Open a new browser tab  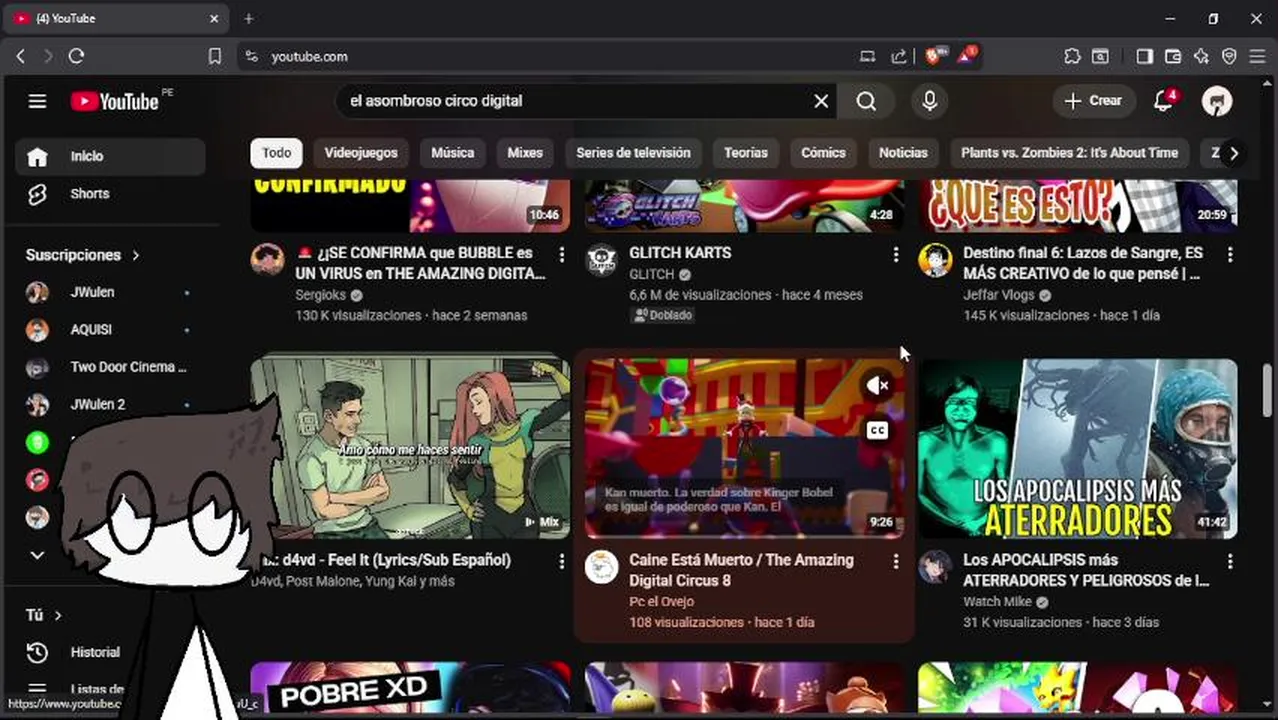(249, 18)
